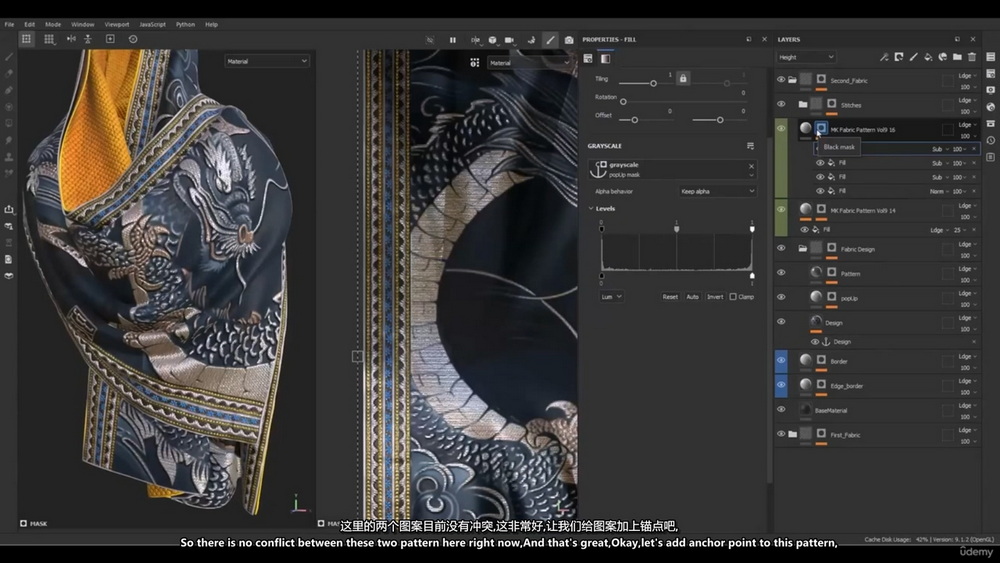Open the Viewport menu
Image resolution: width=1000 pixels, height=563 pixels.
coord(117,24)
